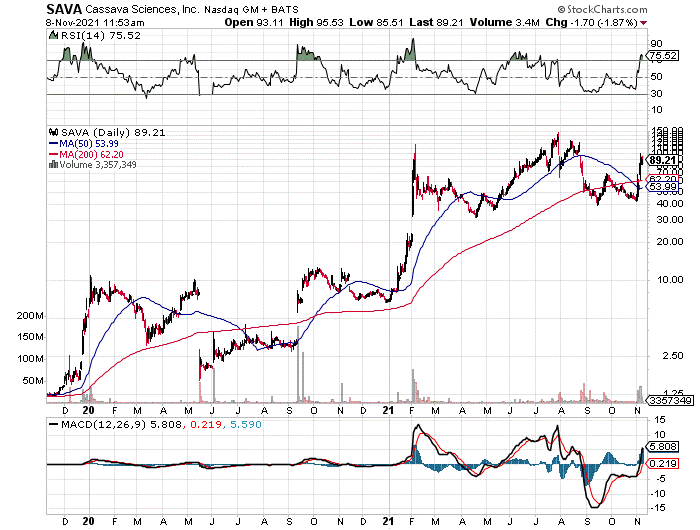
Task: Click the StockCharts.com copyright label
Action: pyautogui.click(x=602, y=9)
